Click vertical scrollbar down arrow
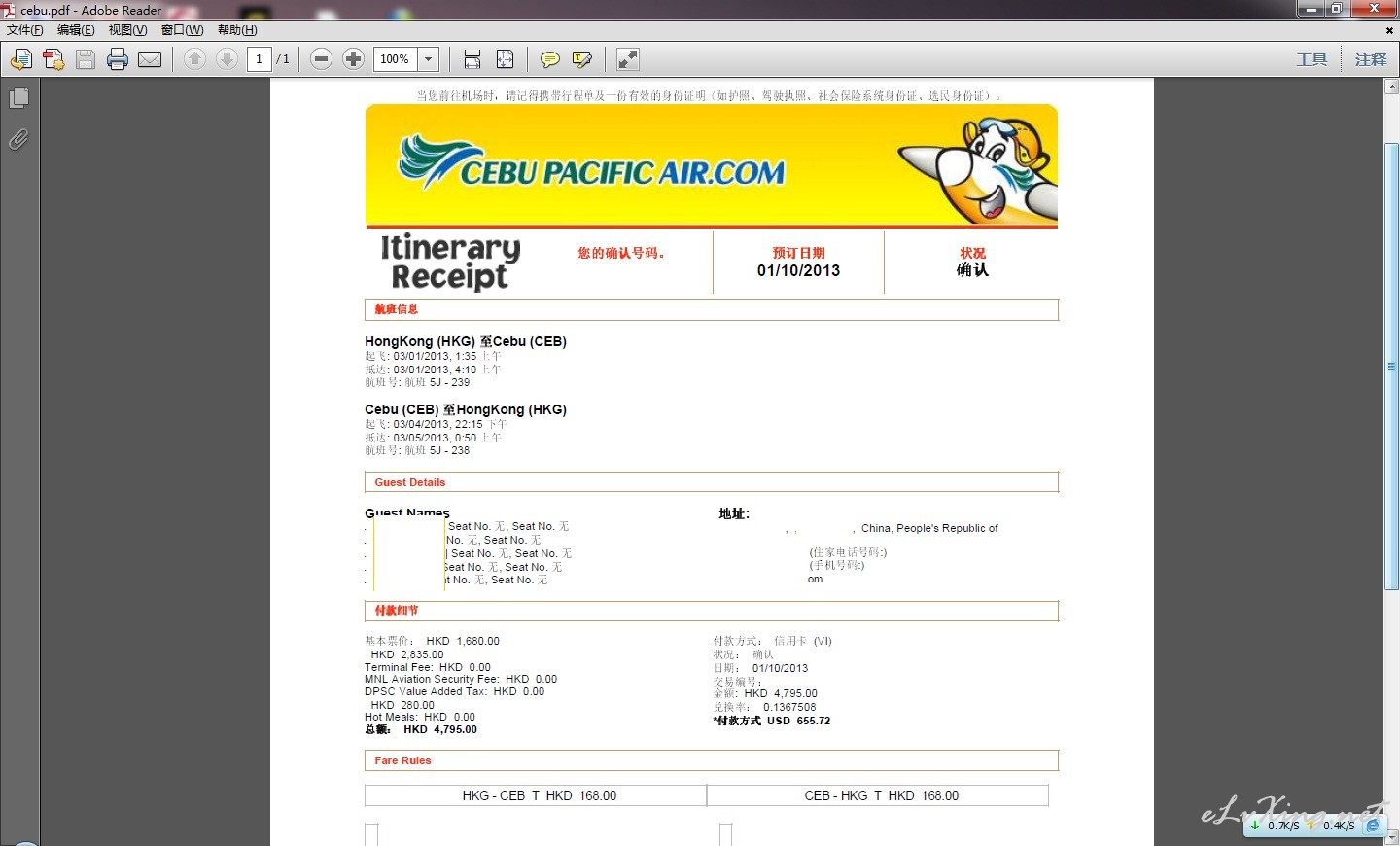 point(1391,836)
